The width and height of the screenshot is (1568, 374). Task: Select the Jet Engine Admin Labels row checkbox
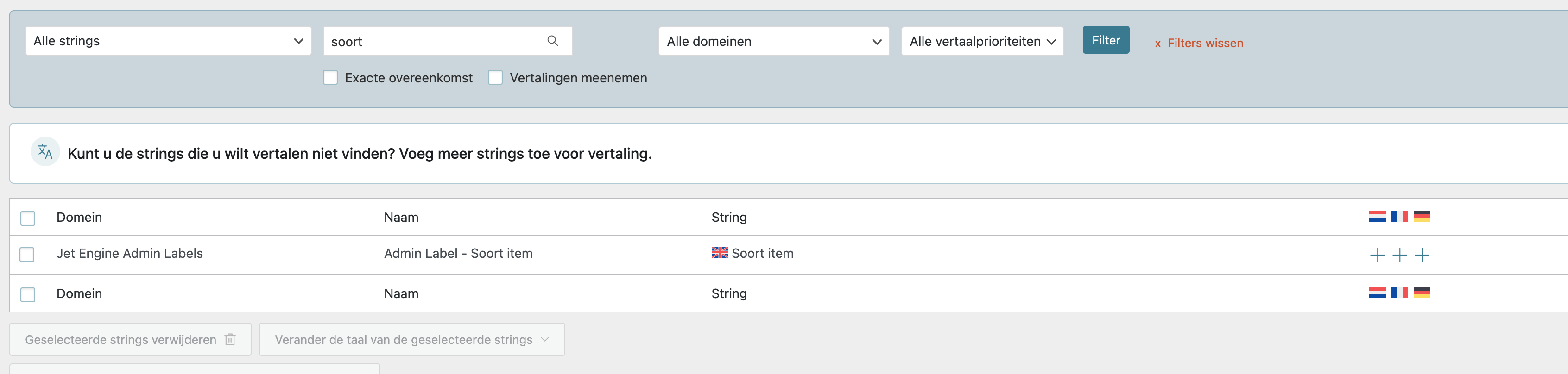coord(27,254)
